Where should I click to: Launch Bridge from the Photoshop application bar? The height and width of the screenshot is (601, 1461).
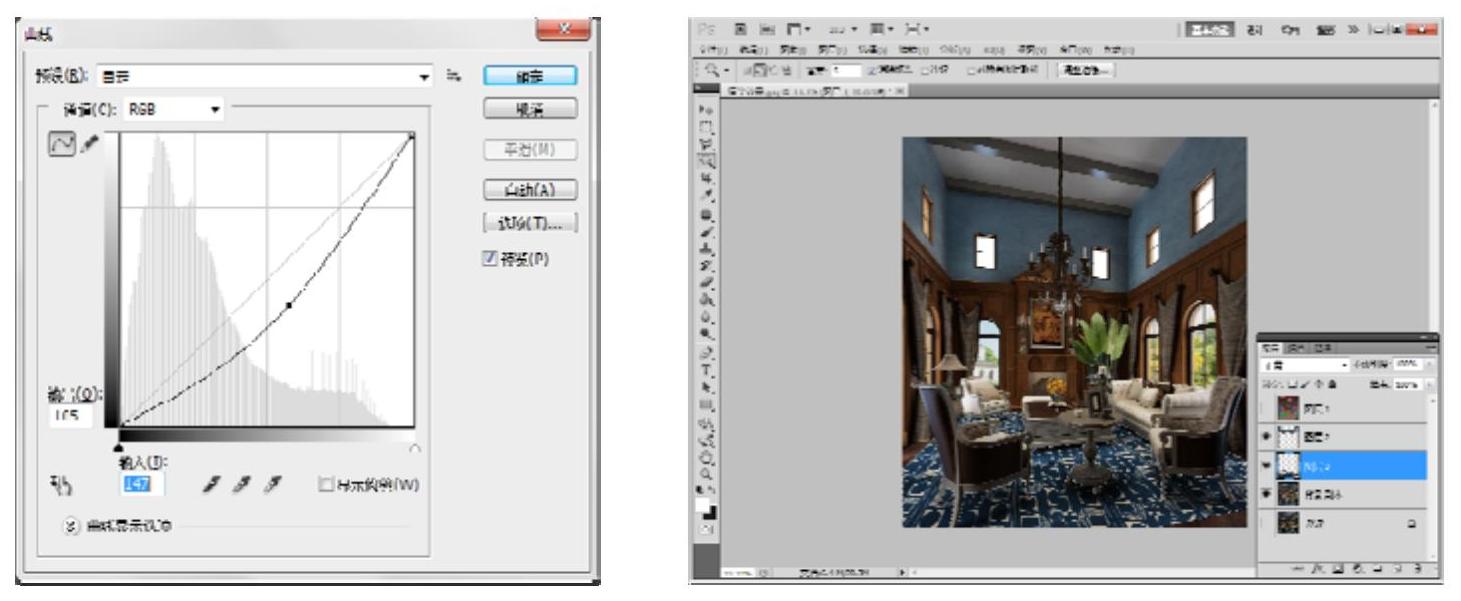[741, 29]
